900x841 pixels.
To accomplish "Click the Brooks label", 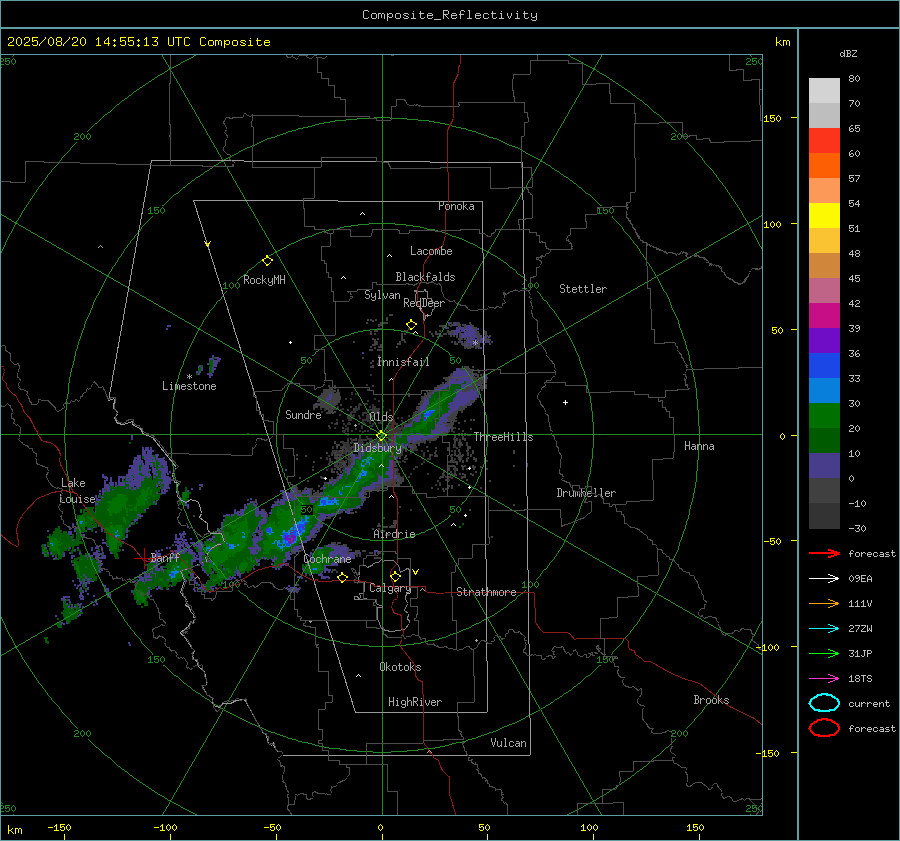I will point(711,700).
